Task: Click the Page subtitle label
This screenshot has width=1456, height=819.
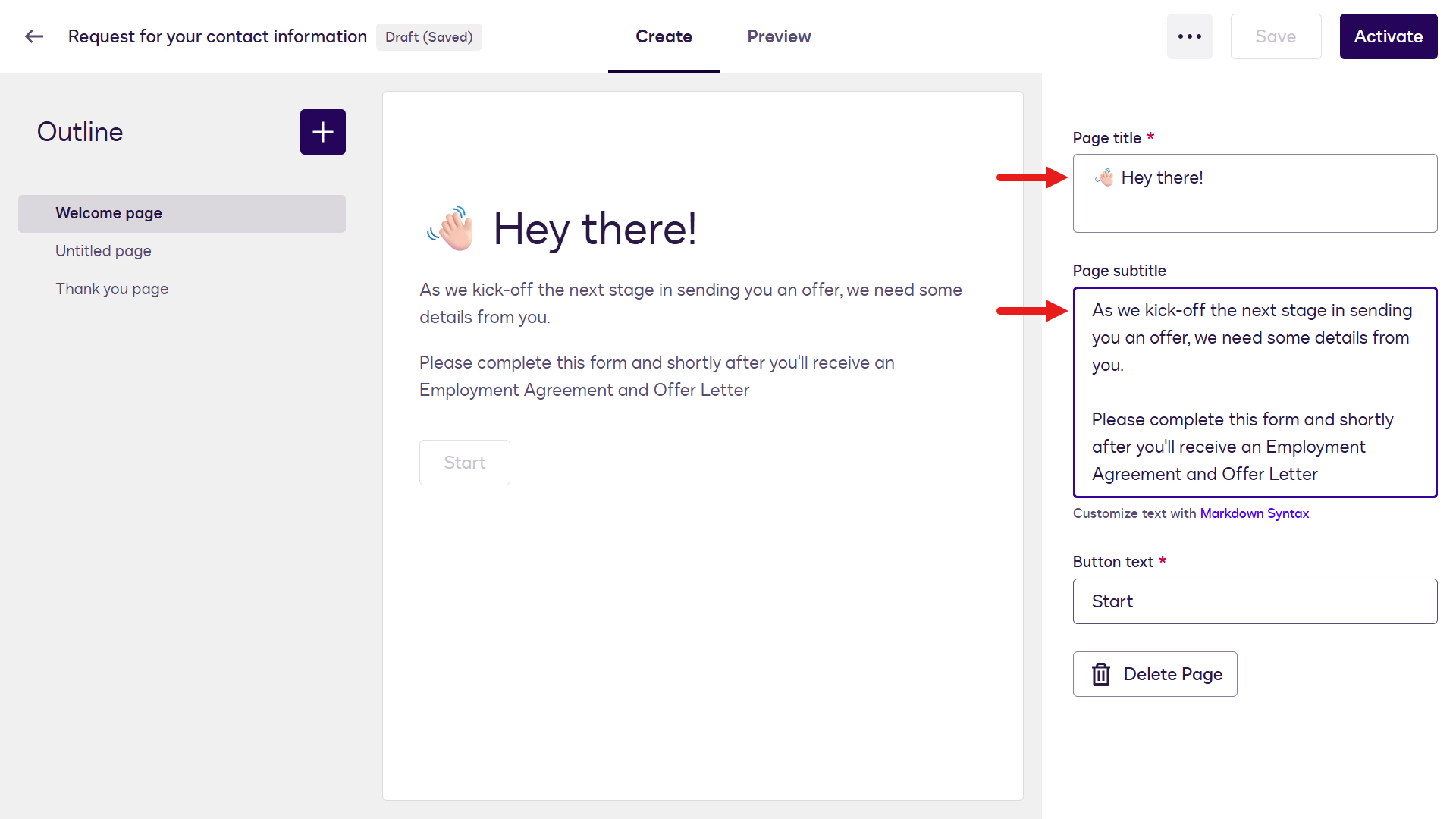Action: click(x=1119, y=271)
